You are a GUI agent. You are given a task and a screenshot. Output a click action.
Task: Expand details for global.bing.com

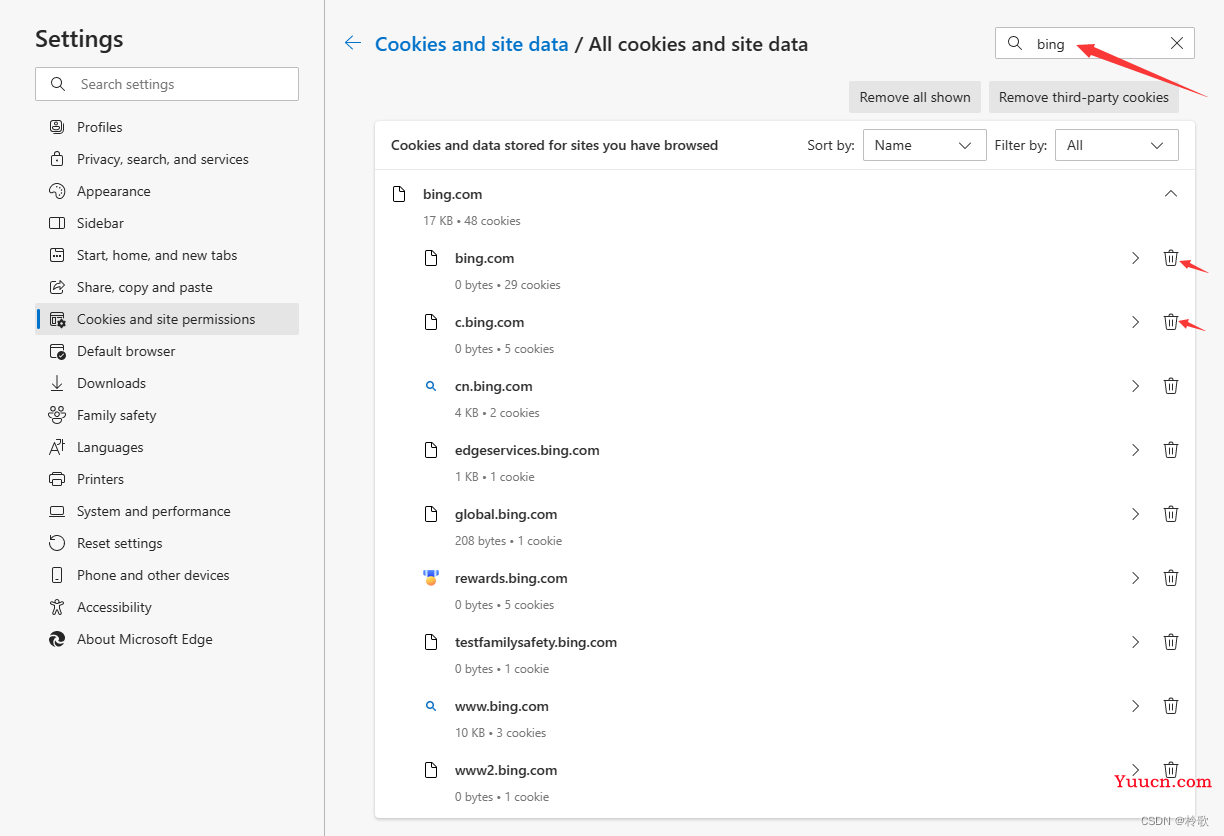(x=1135, y=514)
